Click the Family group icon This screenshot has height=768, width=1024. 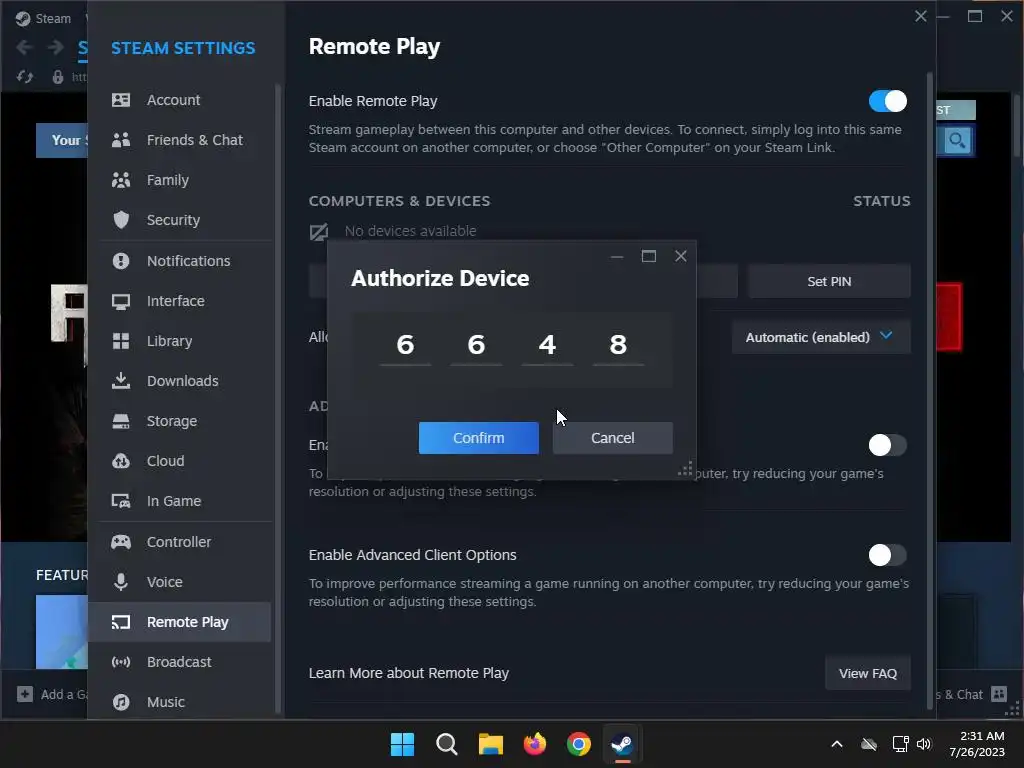point(121,180)
